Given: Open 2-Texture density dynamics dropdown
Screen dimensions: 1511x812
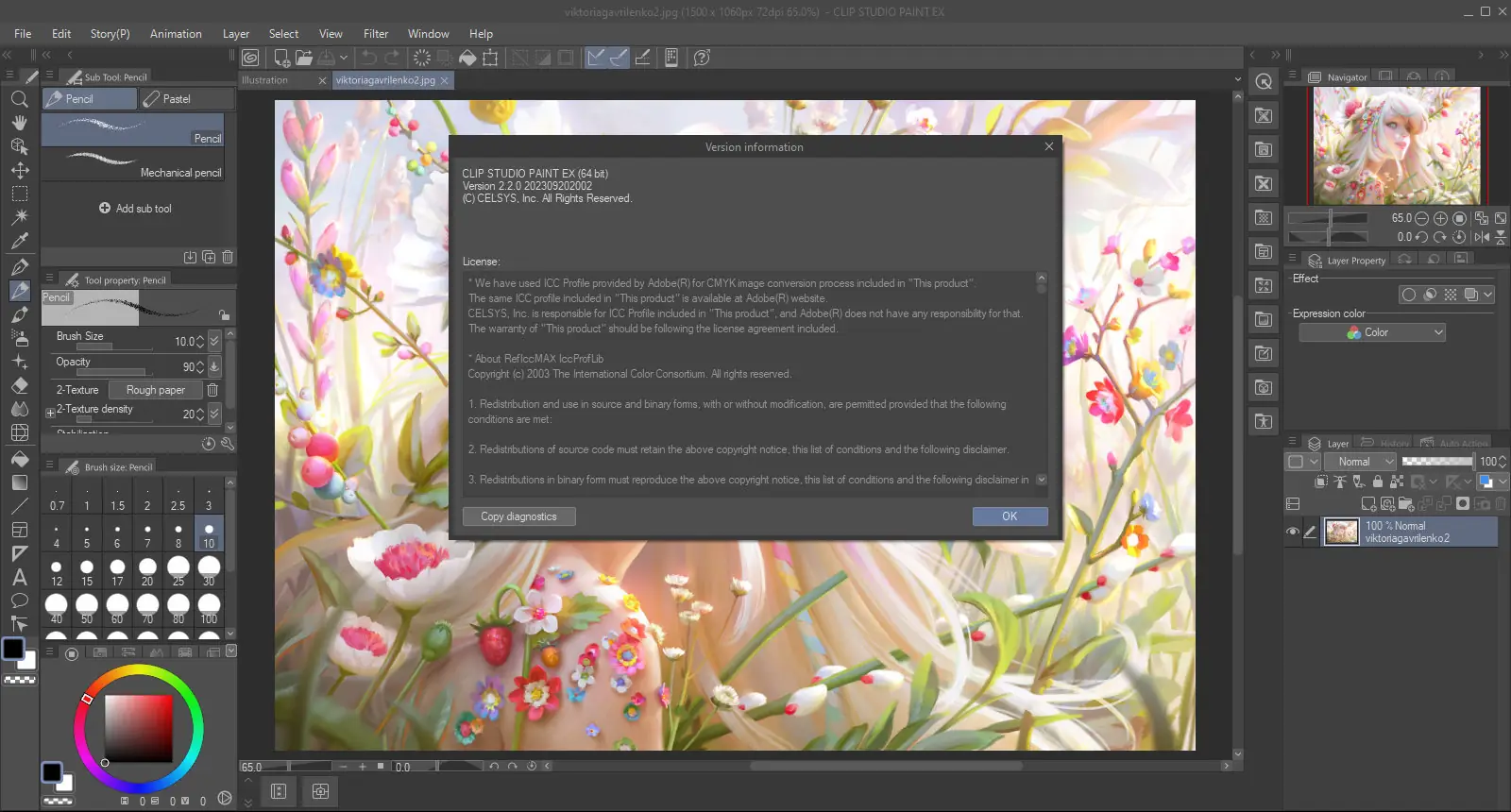Looking at the screenshot, I should (x=214, y=414).
